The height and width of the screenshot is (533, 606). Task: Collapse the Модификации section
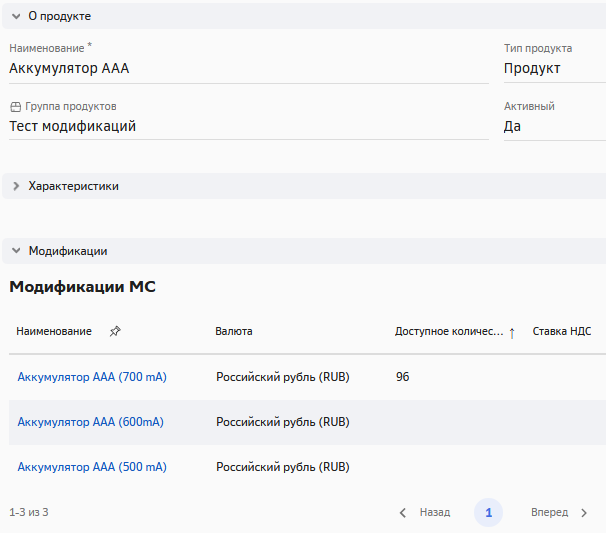coord(17,251)
